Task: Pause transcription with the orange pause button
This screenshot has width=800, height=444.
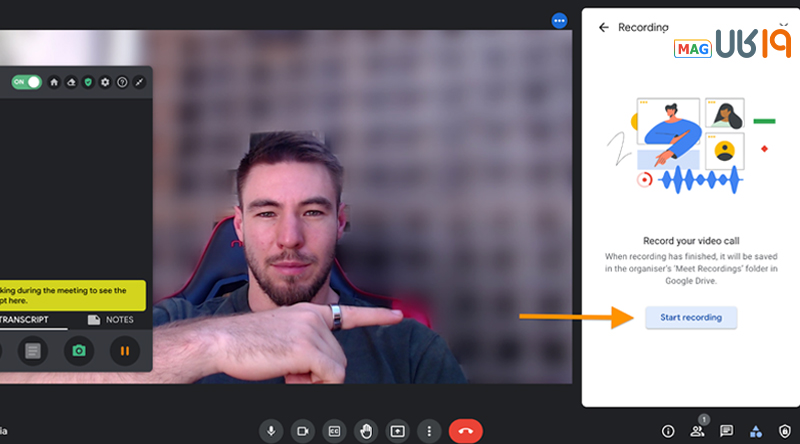Action: click(x=125, y=351)
